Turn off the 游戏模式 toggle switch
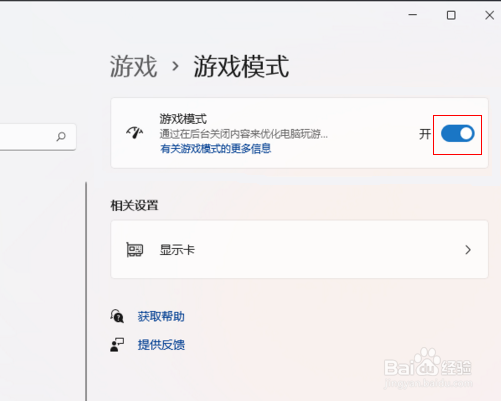The height and width of the screenshot is (401, 501). (x=458, y=134)
